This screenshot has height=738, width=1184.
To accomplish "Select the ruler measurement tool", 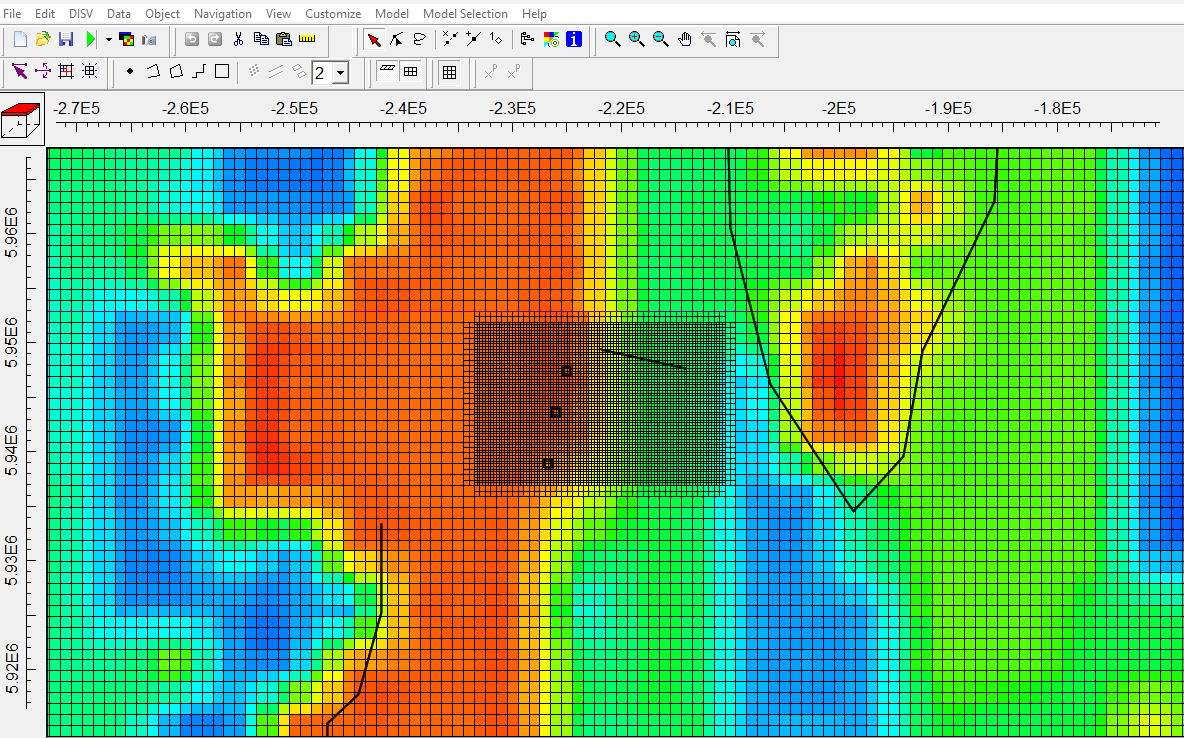I will click(x=307, y=39).
